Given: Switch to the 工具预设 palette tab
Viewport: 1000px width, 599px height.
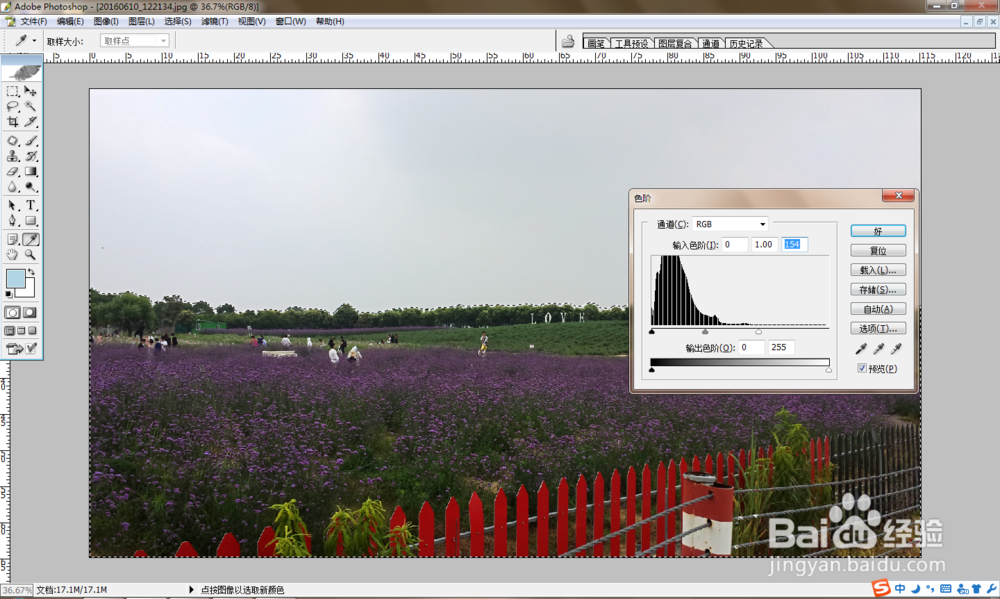Looking at the screenshot, I should click(x=631, y=43).
